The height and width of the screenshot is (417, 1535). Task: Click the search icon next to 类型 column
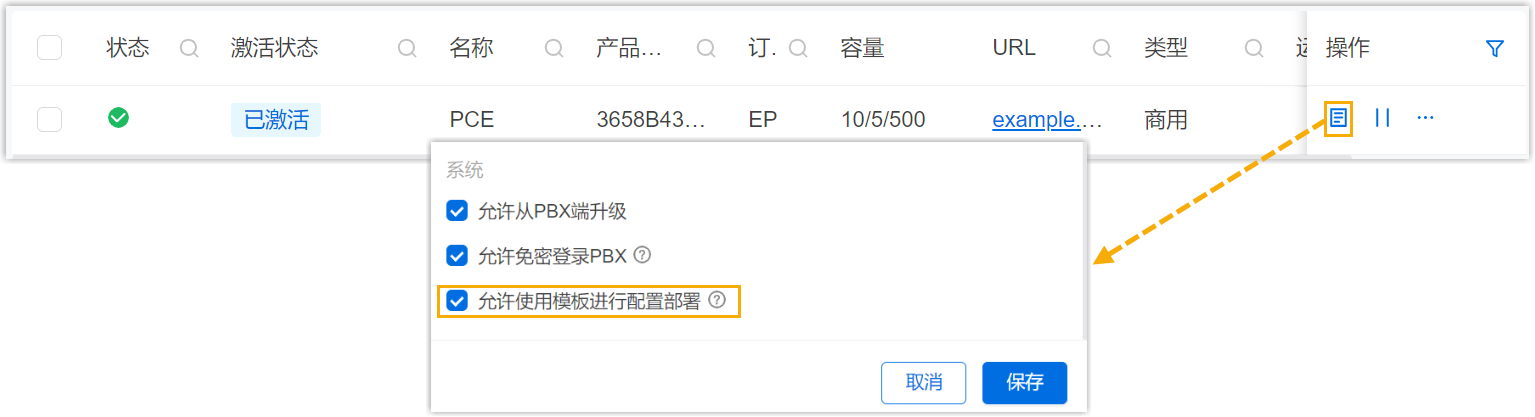click(x=1254, y=48)
